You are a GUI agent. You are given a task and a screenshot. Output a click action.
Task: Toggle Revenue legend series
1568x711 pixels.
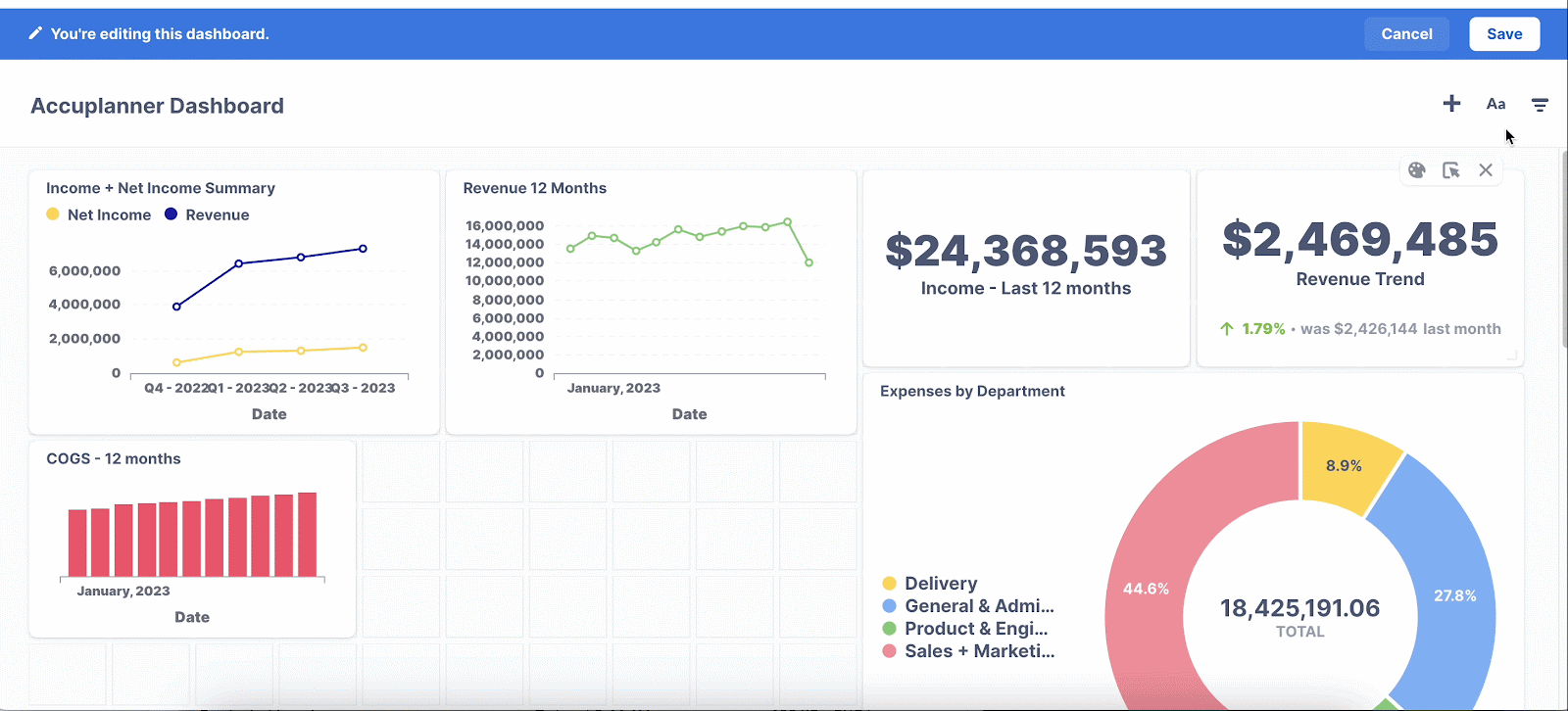point(207,214)
